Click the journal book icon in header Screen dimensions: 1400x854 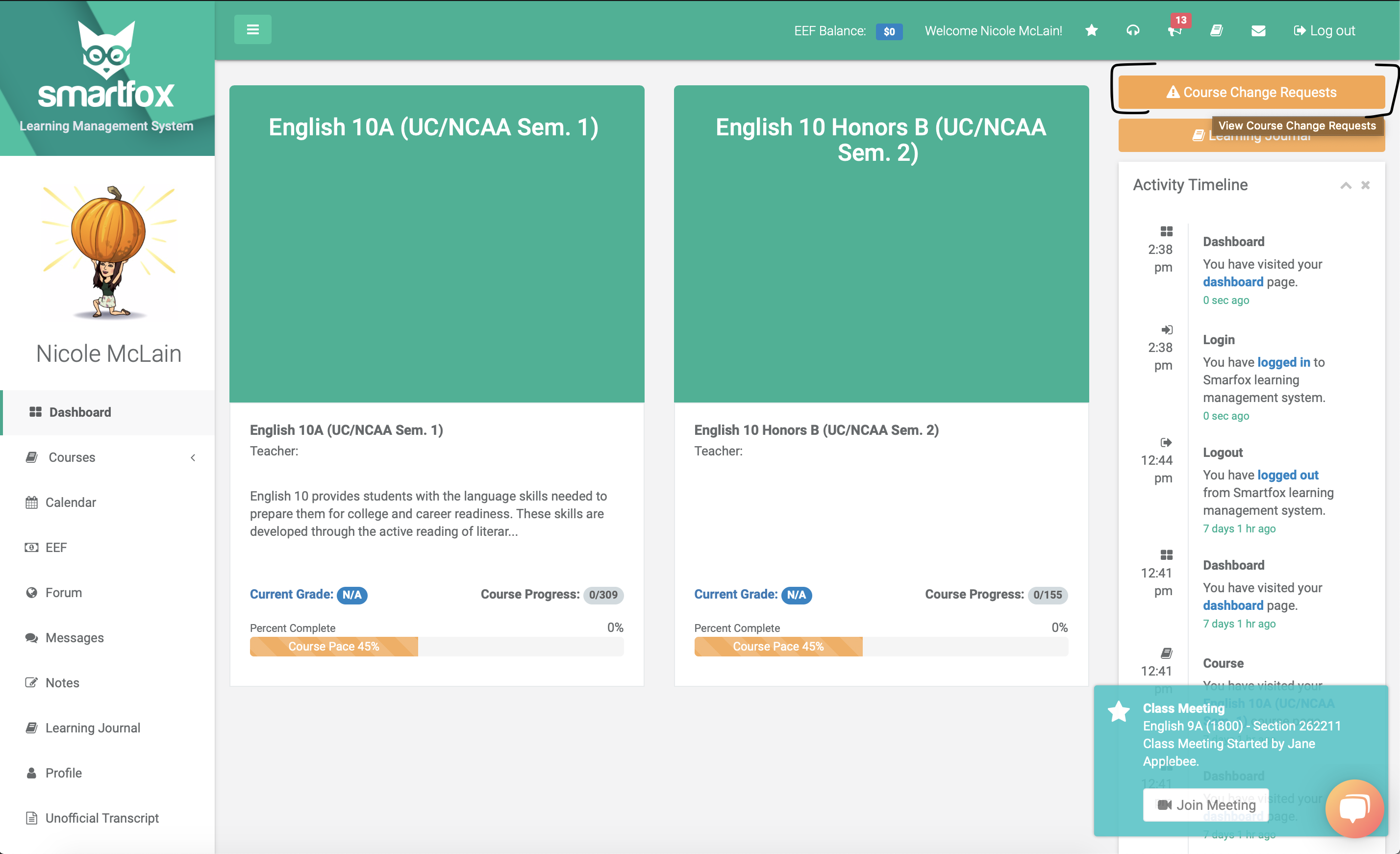pos(1216,30)
